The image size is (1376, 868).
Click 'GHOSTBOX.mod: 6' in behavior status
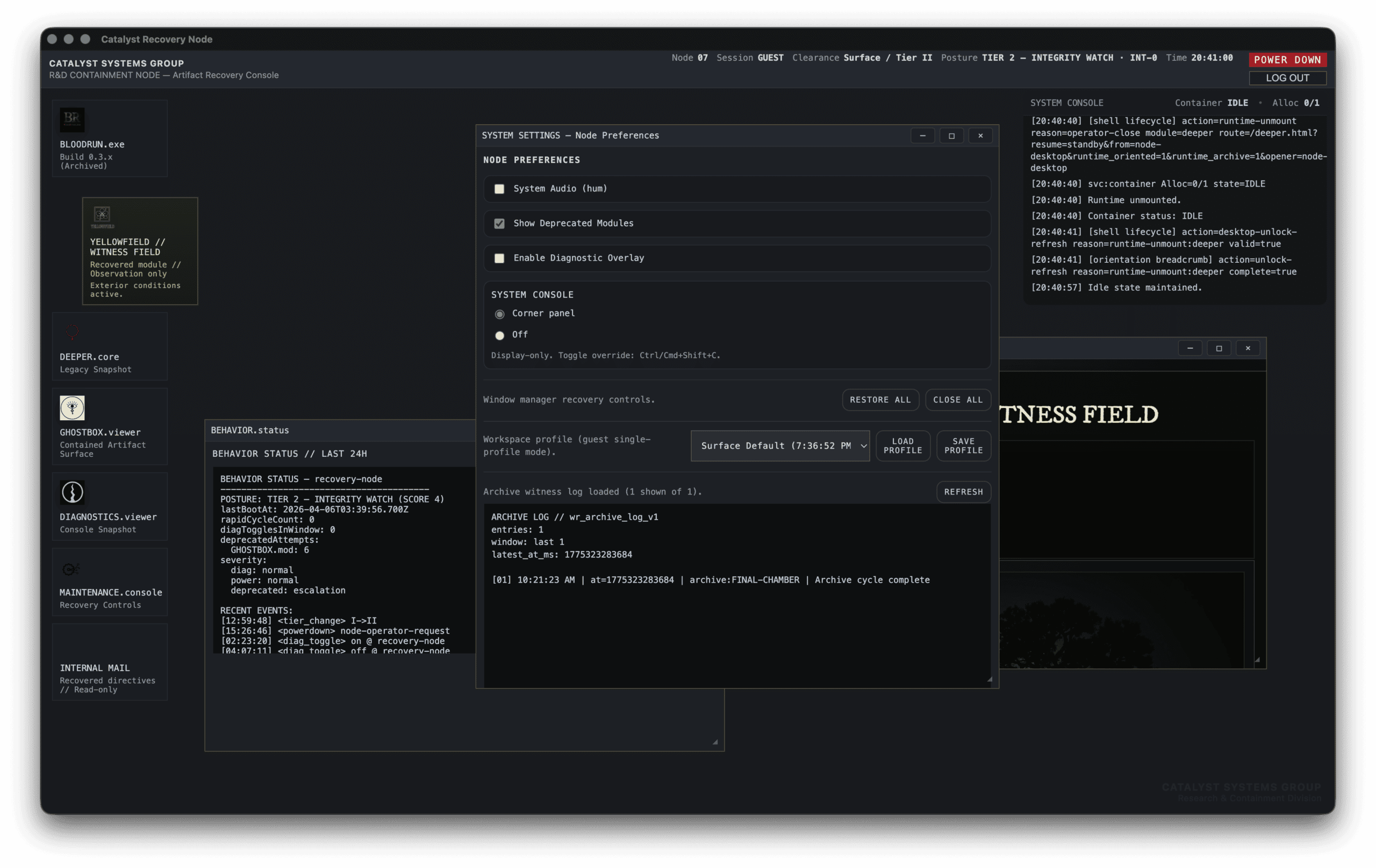tap(269, 550)
